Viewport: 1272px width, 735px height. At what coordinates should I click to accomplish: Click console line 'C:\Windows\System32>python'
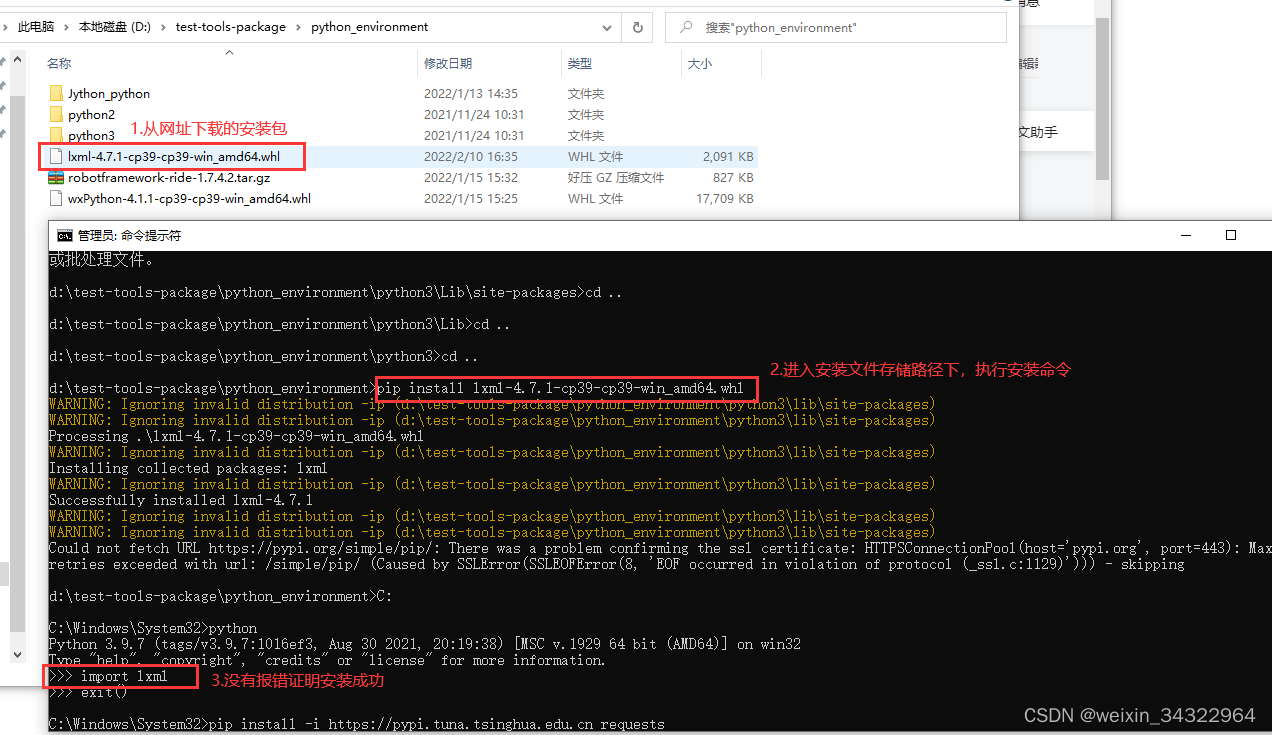[x=153, y=628]
